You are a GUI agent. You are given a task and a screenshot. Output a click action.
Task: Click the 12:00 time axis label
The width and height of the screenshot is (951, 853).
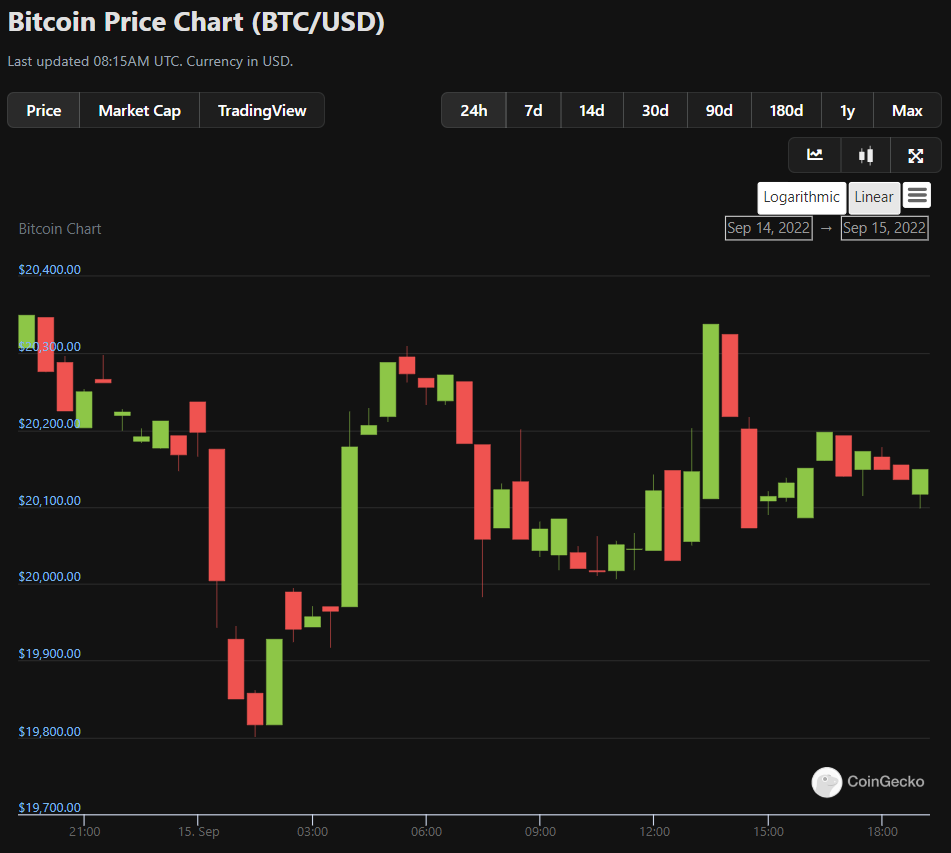[x=654, y=832]
